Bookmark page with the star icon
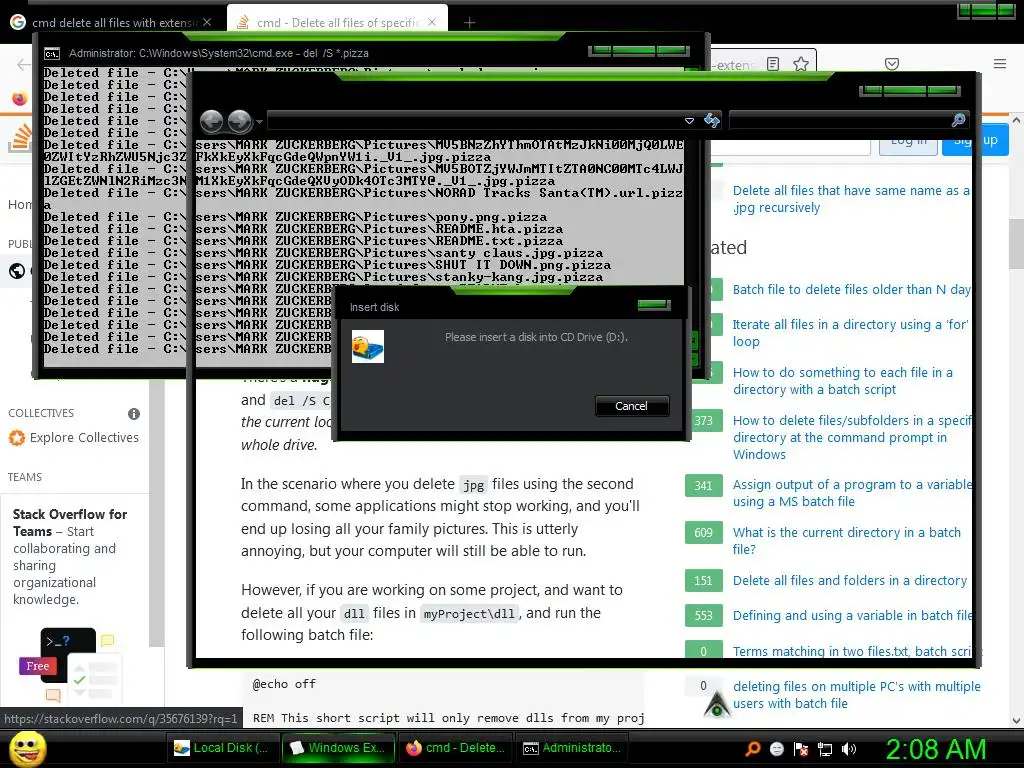 tap(801, 64)
